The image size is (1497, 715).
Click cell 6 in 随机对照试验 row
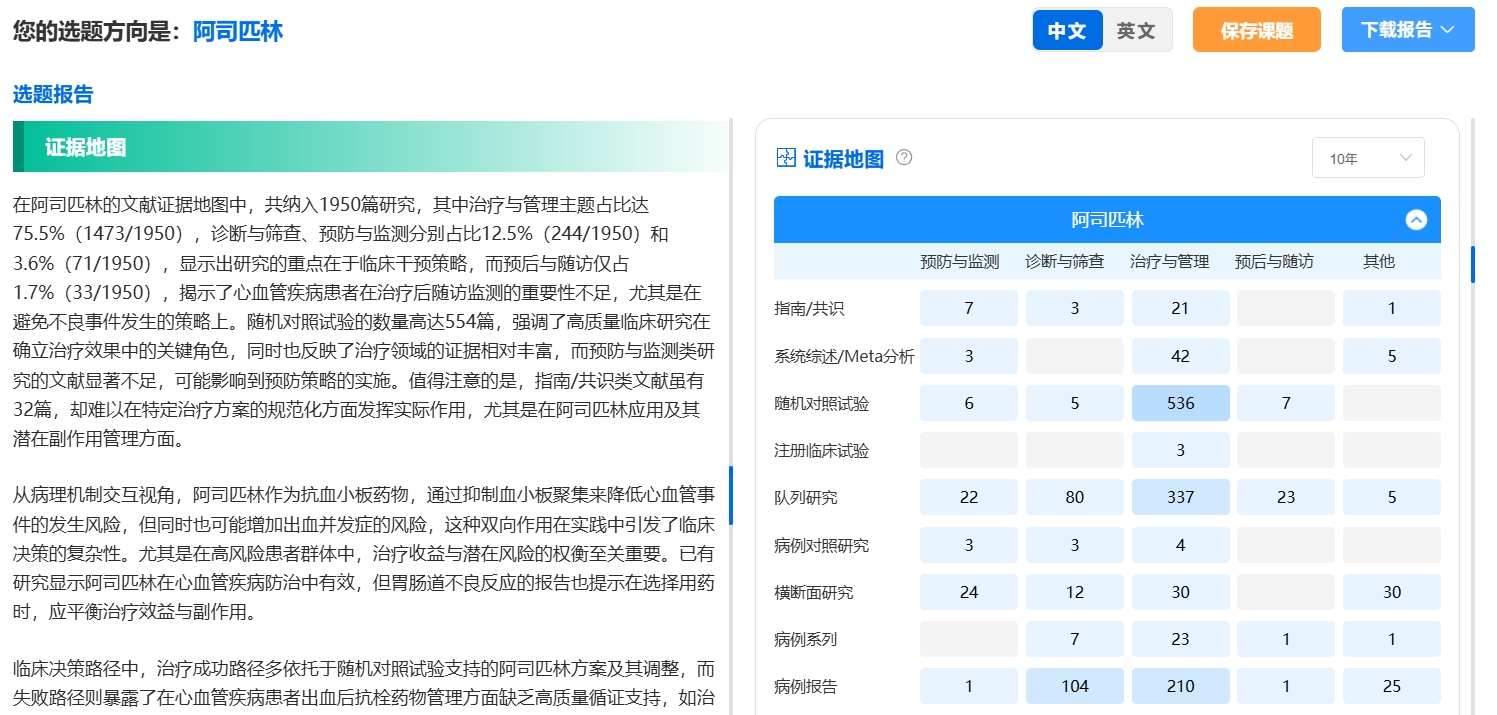click(x=969, y=403)
